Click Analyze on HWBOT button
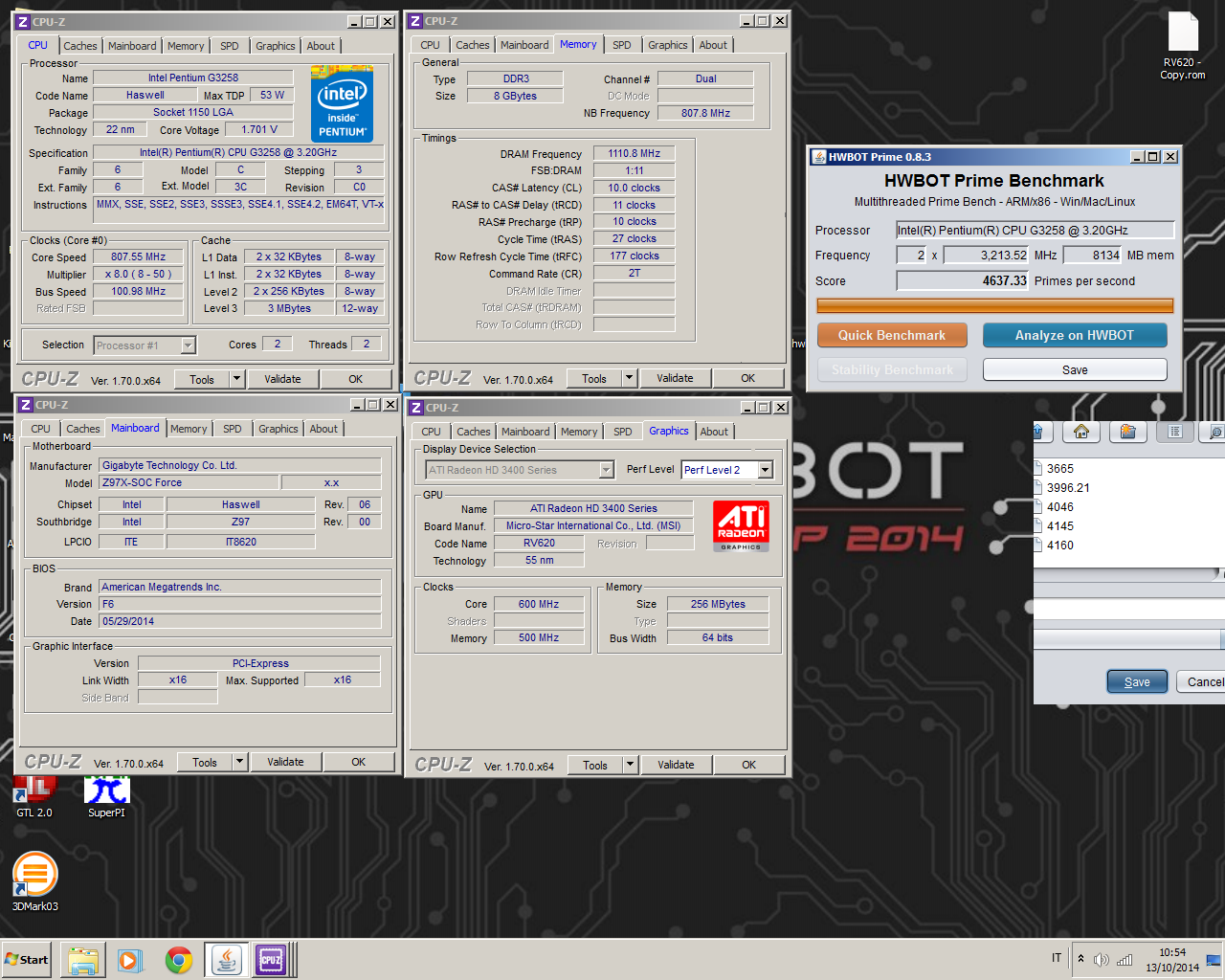Screen dimensions: 1225x980 pos(1074,335)
